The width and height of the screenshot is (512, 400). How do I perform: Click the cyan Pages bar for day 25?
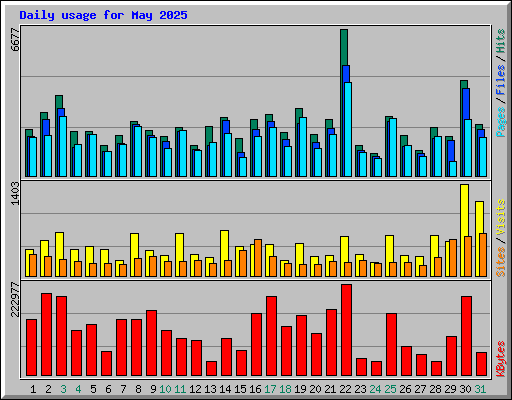tap(393, 147)
